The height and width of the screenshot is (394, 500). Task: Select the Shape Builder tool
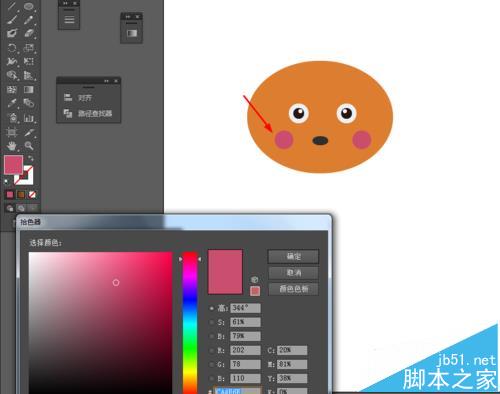click(12, 75)
